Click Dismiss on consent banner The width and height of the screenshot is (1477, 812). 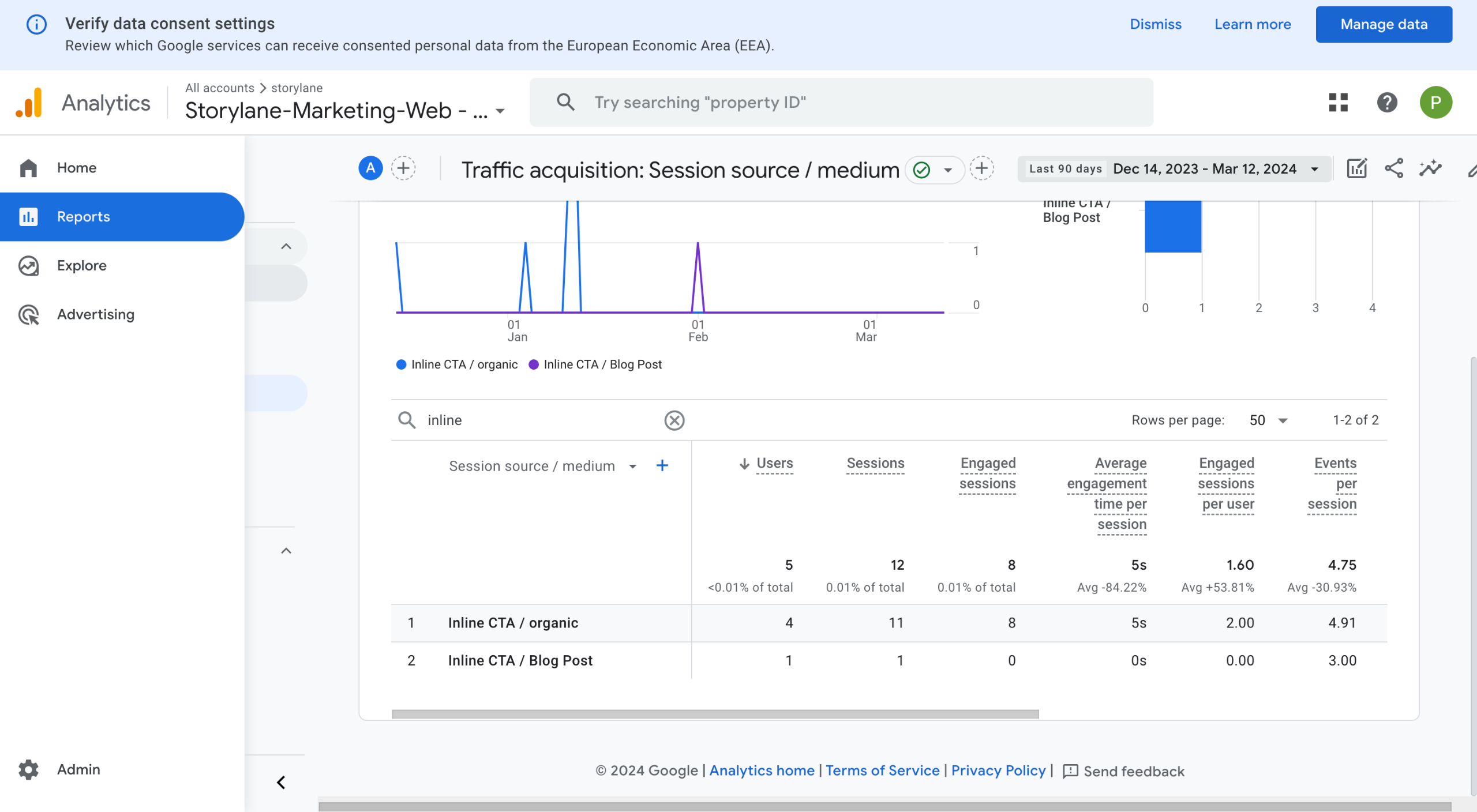[1156, 24]
